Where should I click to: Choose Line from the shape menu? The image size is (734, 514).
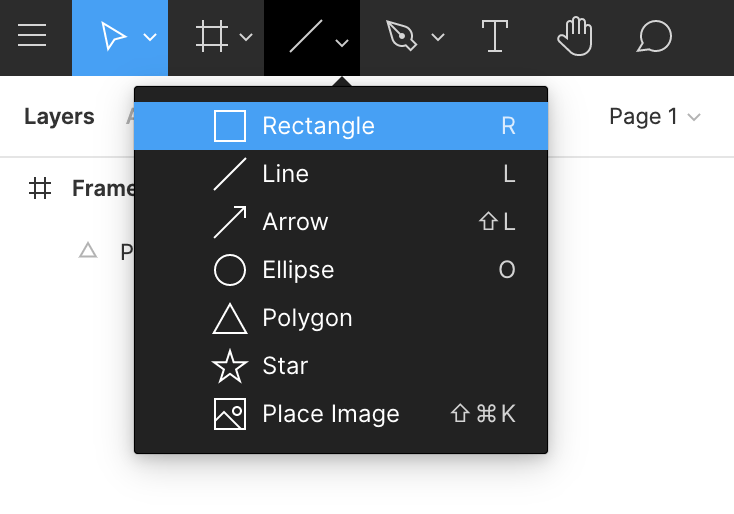click(x=340, y=174)
